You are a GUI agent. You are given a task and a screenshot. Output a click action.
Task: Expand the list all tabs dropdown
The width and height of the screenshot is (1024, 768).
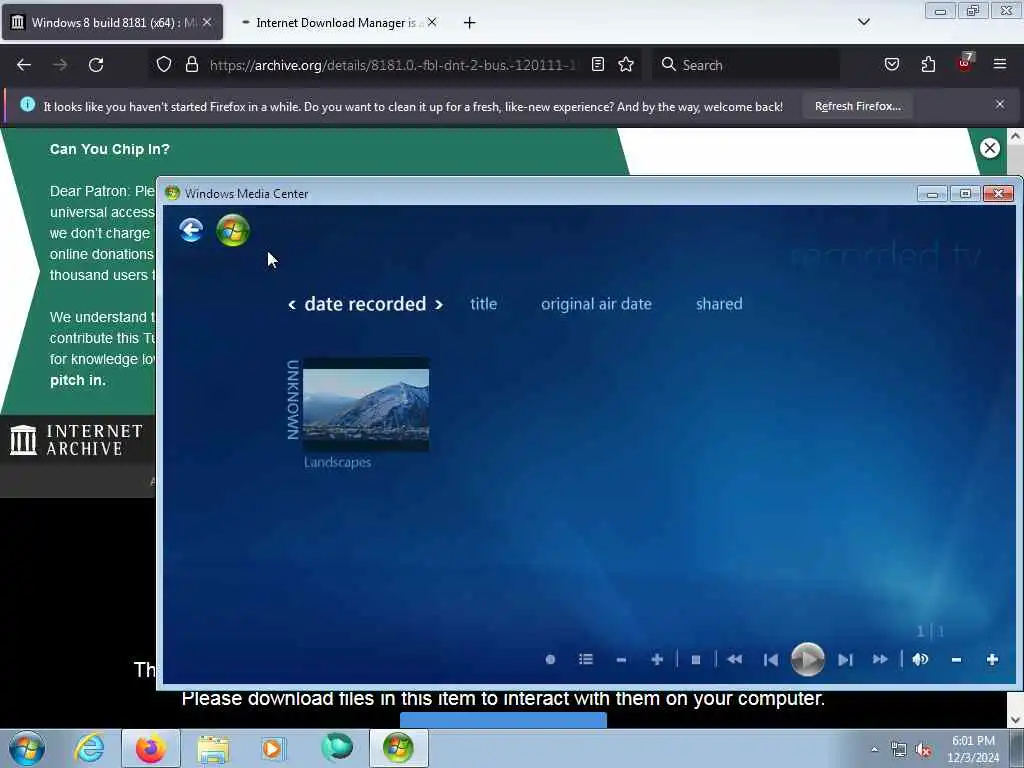tap(864, 22)
